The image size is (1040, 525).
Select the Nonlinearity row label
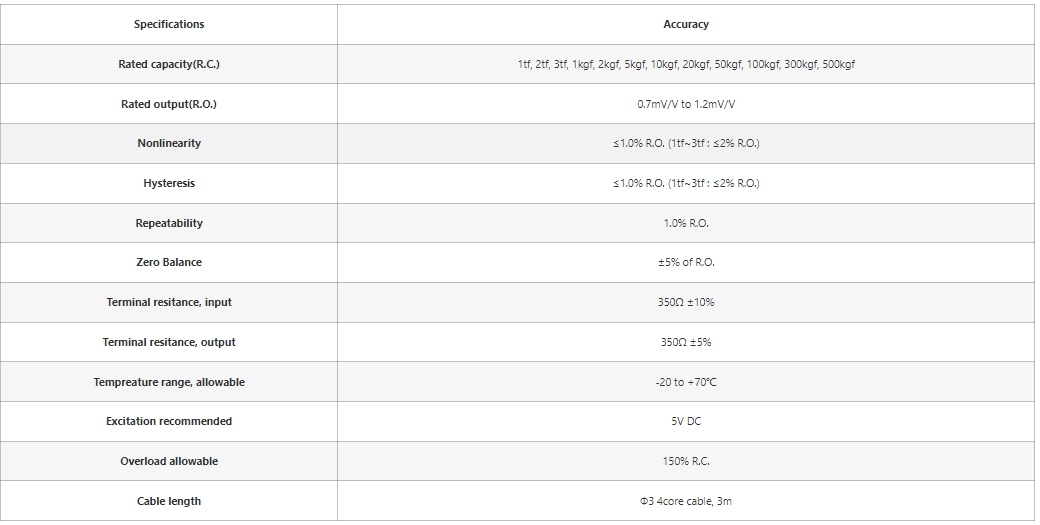pos(169,143)
